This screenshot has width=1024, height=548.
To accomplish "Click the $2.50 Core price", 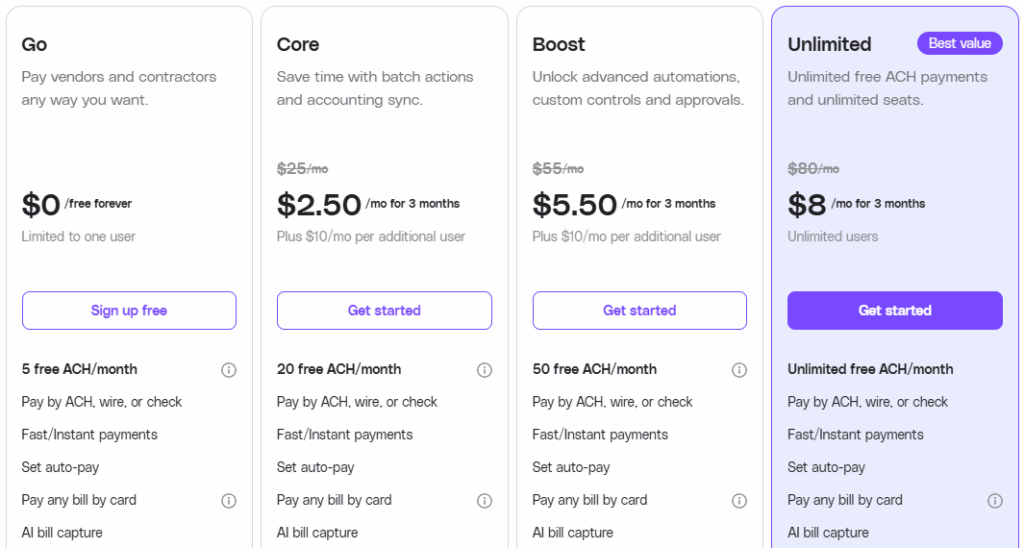I will click(319, 204).
